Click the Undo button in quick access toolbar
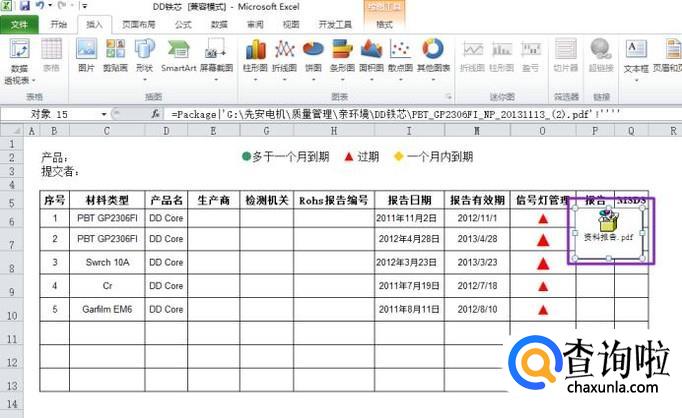 40,6
